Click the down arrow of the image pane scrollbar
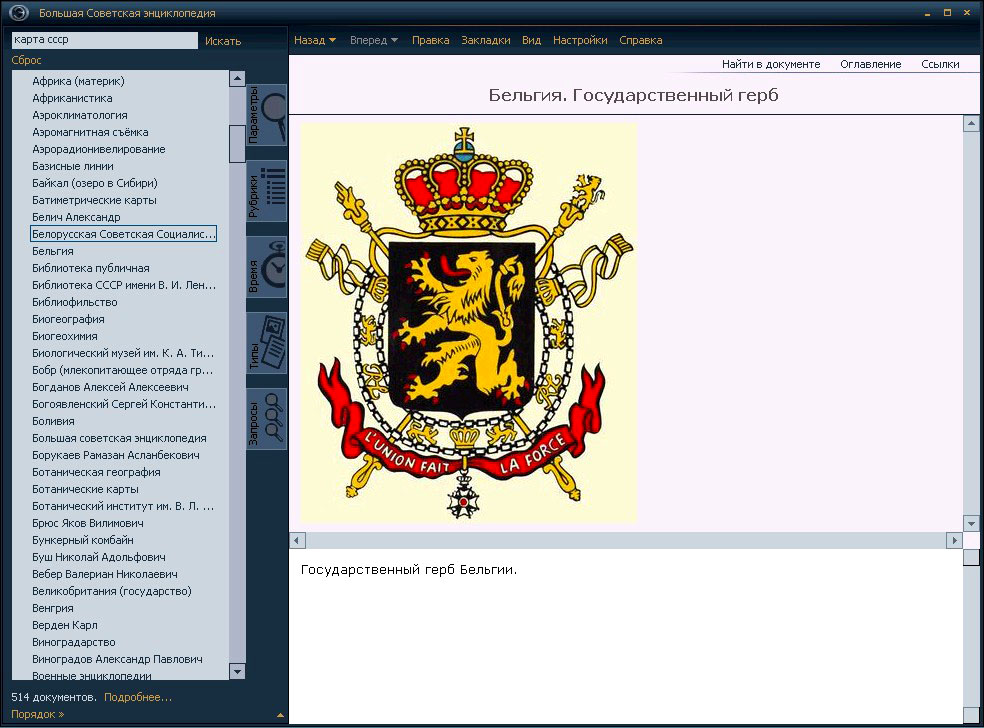The image size is (984, 728). [971, 523]
